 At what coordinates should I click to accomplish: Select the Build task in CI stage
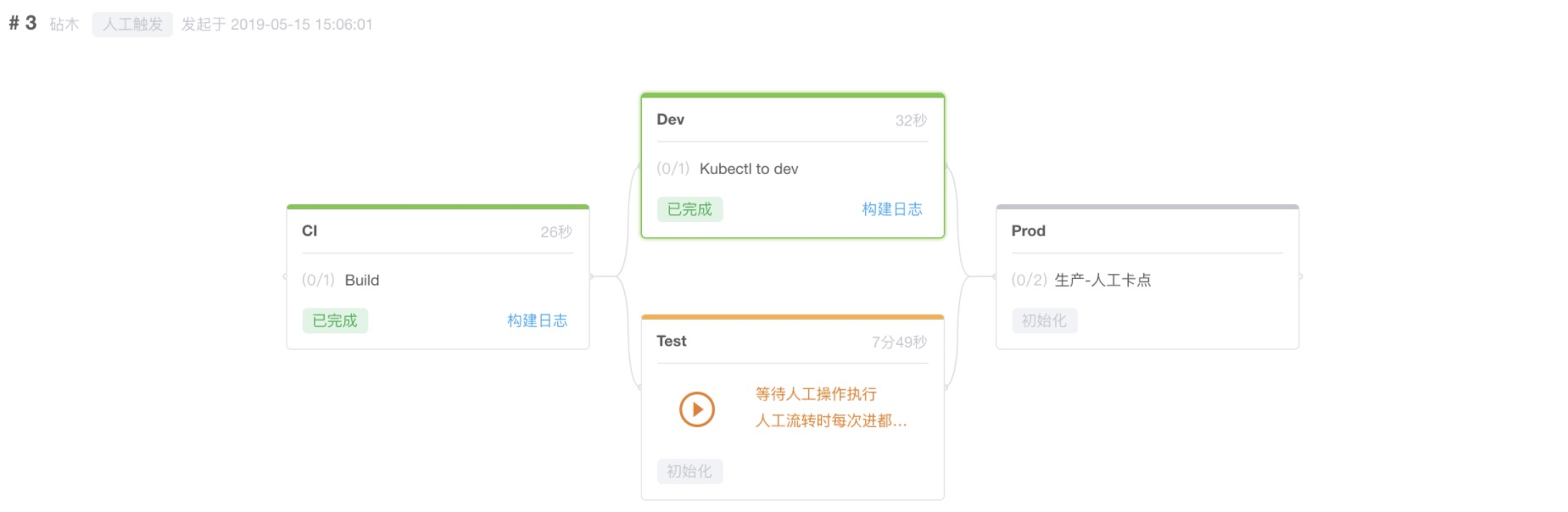(361, 281)
